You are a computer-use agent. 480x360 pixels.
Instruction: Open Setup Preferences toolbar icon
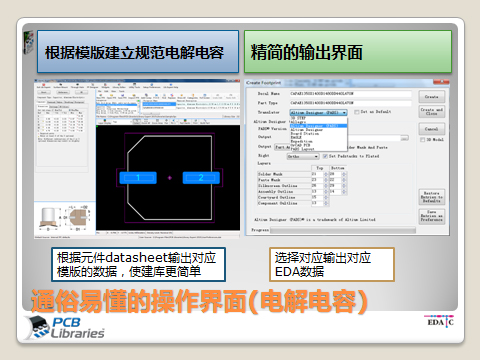tap(152, 85)
